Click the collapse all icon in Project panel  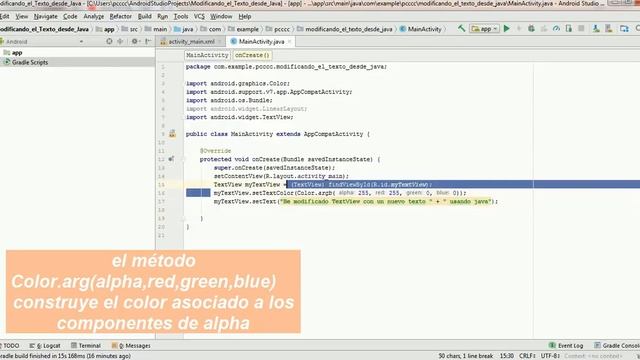[120, 41]
